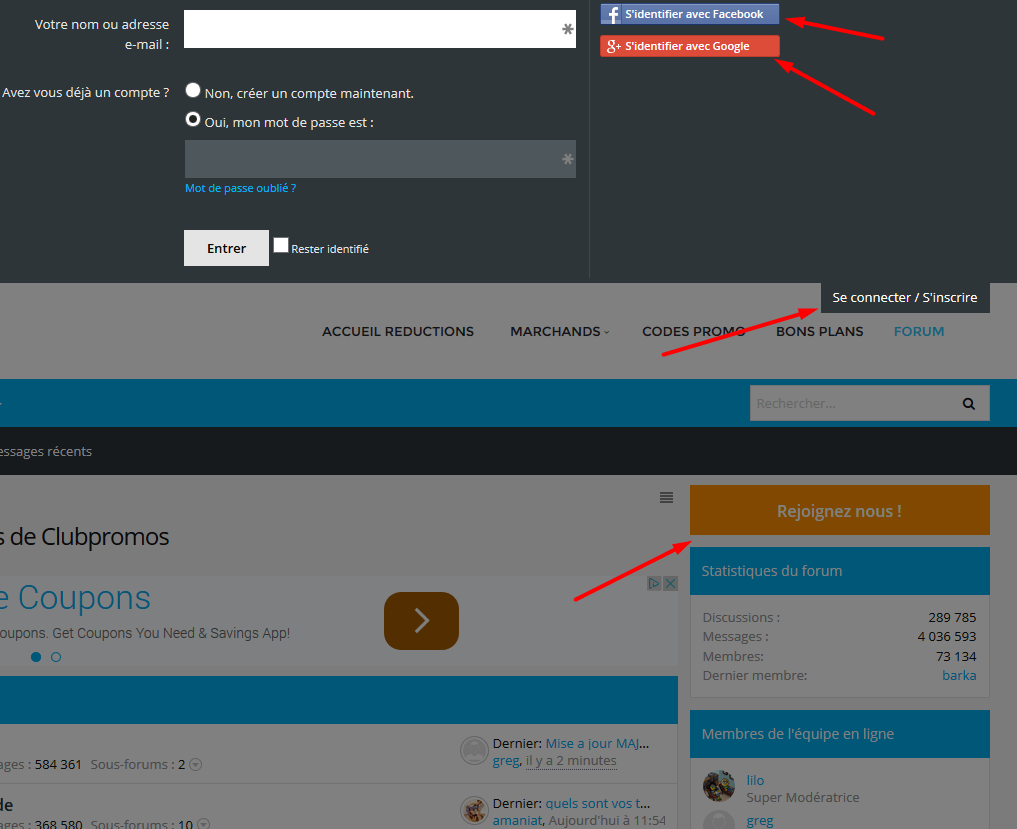Viewport: 1017px width, 829px height.
Task: Click the ad's orange arrow button
Action: [x=421, y=621]
